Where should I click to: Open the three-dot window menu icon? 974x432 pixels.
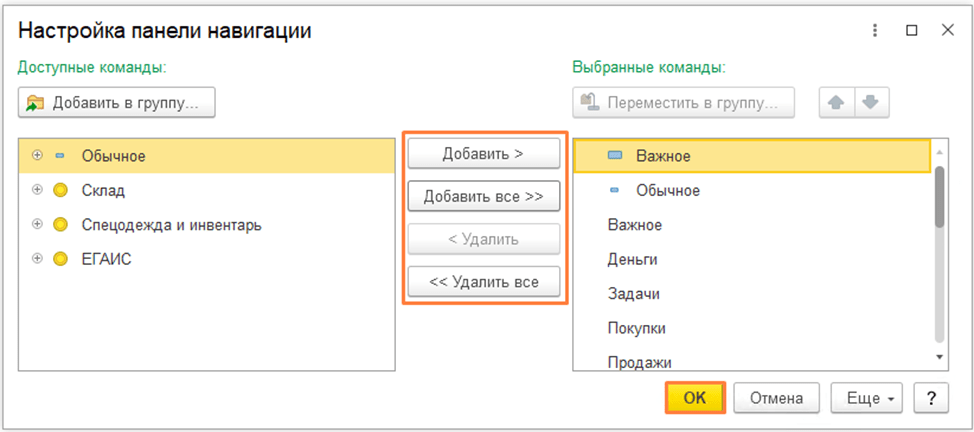coord(877,31)
